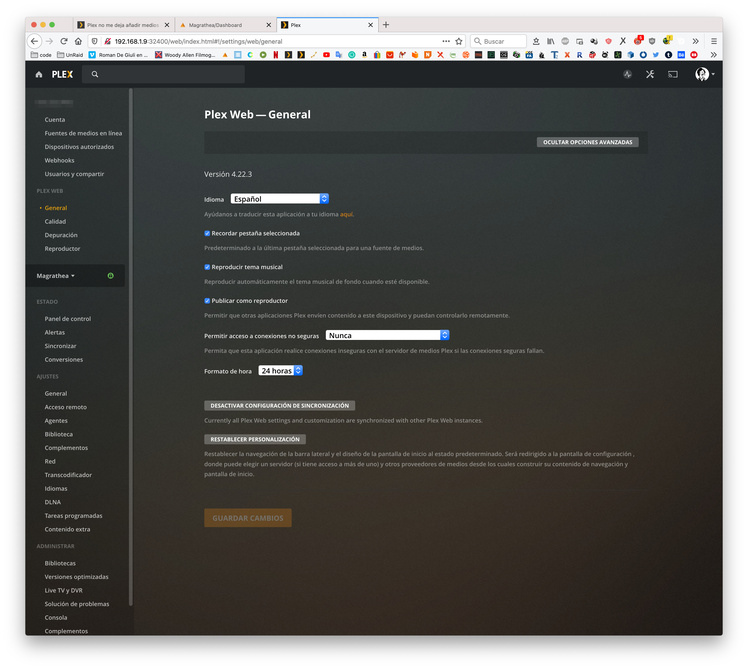Click Ocultar opciones avanzadas button
The height and width of the screenshot is (669, 748).
pos(588,142)
